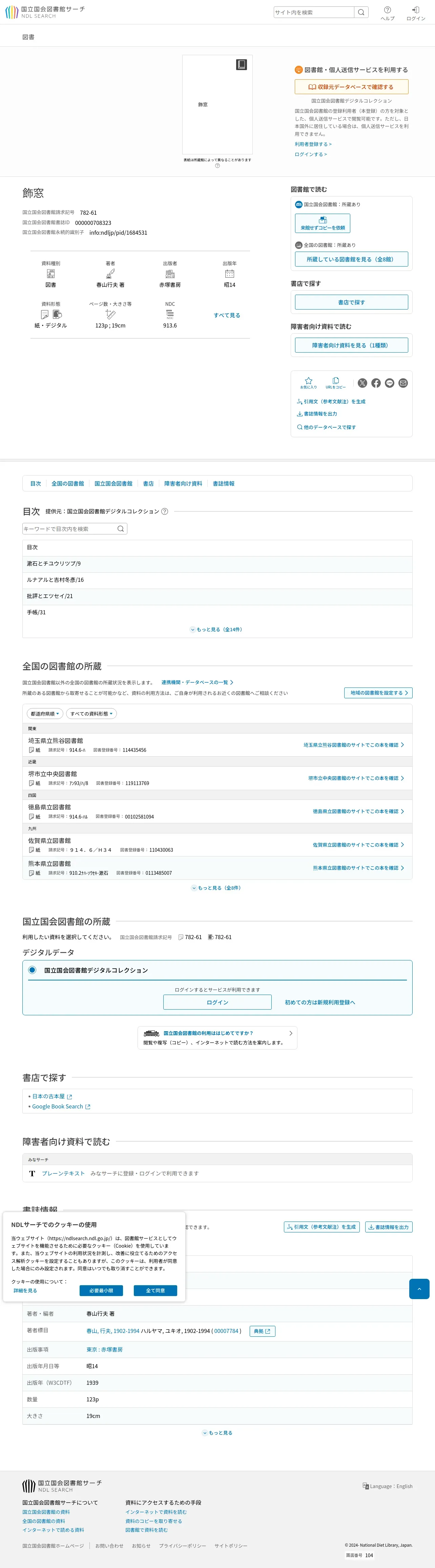
Task: Click the book icon on cover thumbnail
Action: click(241, 65)
